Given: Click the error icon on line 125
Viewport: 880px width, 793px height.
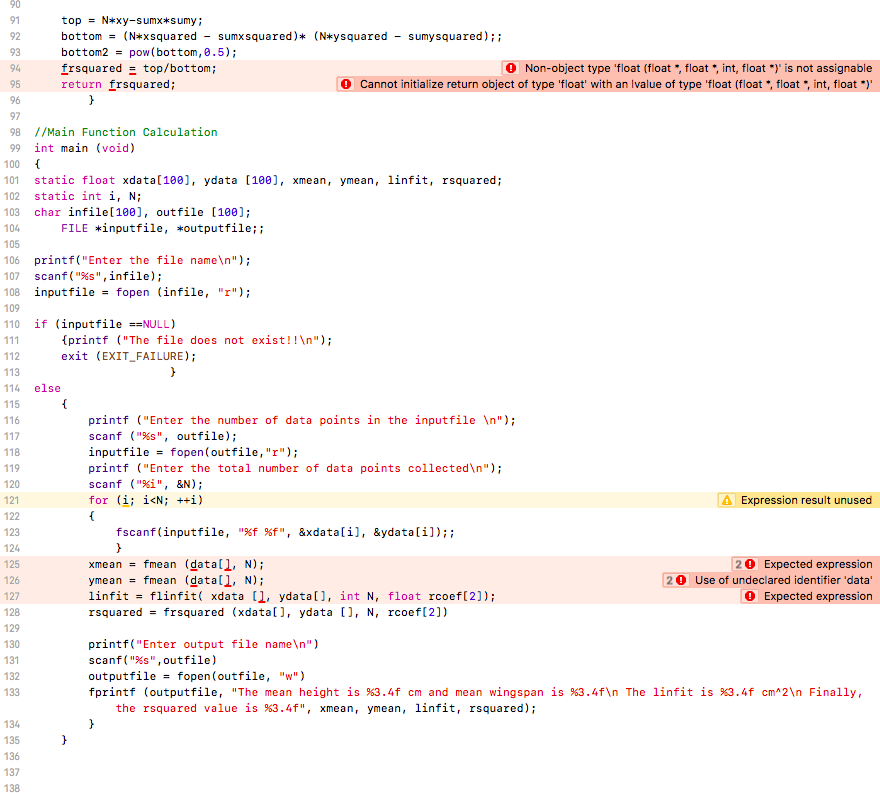Looking at the screenshot, I should click(750, 564).
